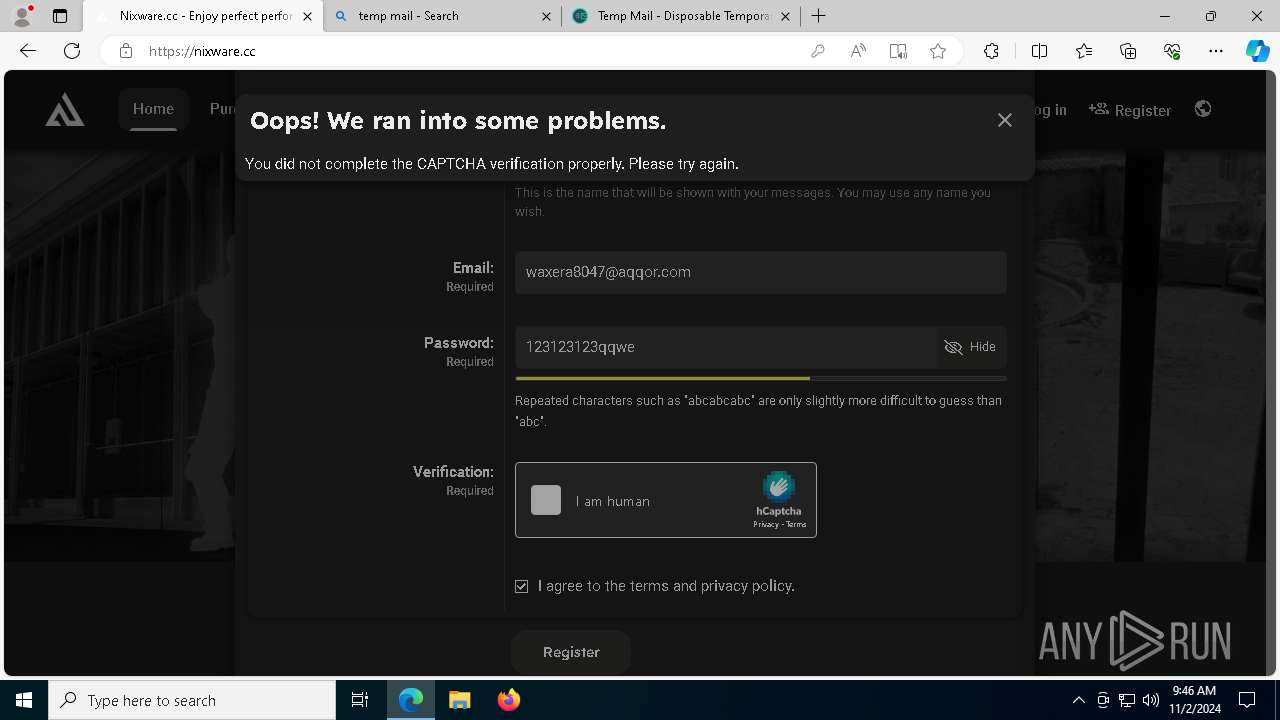Add page to favorites star
This screenshot has width=1280, height=720.
tap(938, 51)
